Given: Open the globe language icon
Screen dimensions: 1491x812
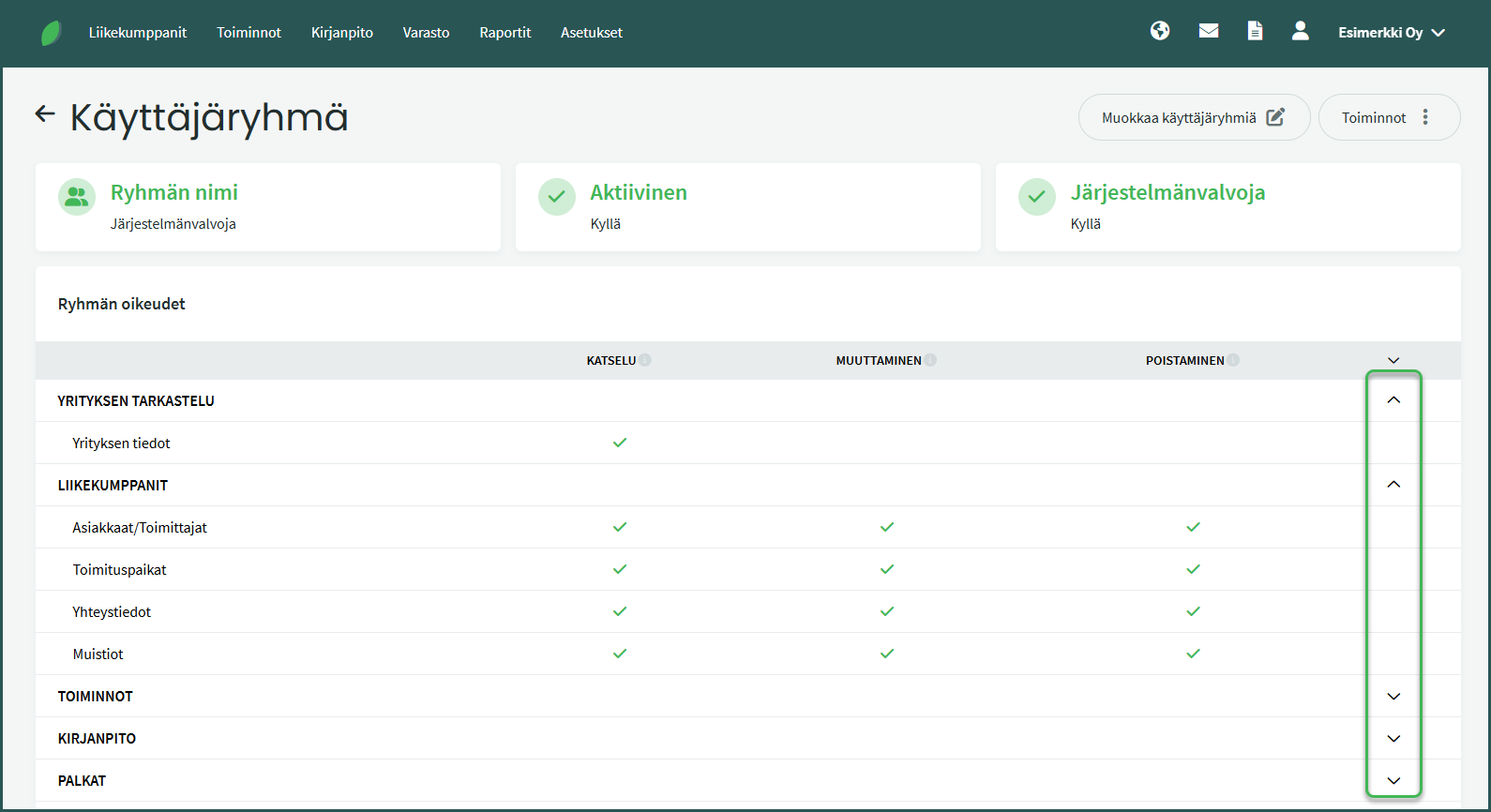Looking at the screenshot, I should coord(1160,31).
